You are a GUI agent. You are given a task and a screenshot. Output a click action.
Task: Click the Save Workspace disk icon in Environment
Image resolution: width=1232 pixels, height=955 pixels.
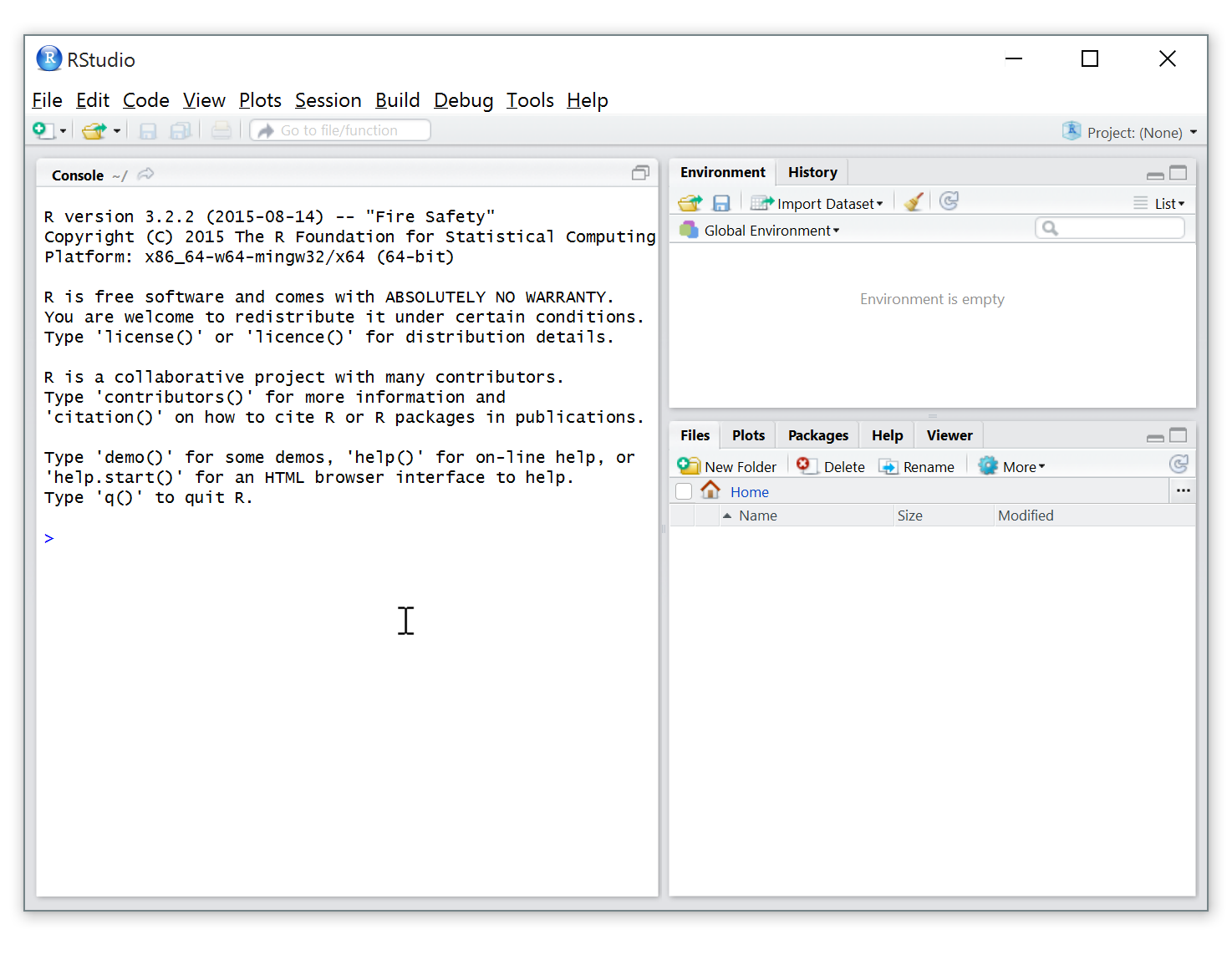coord(721,203)
